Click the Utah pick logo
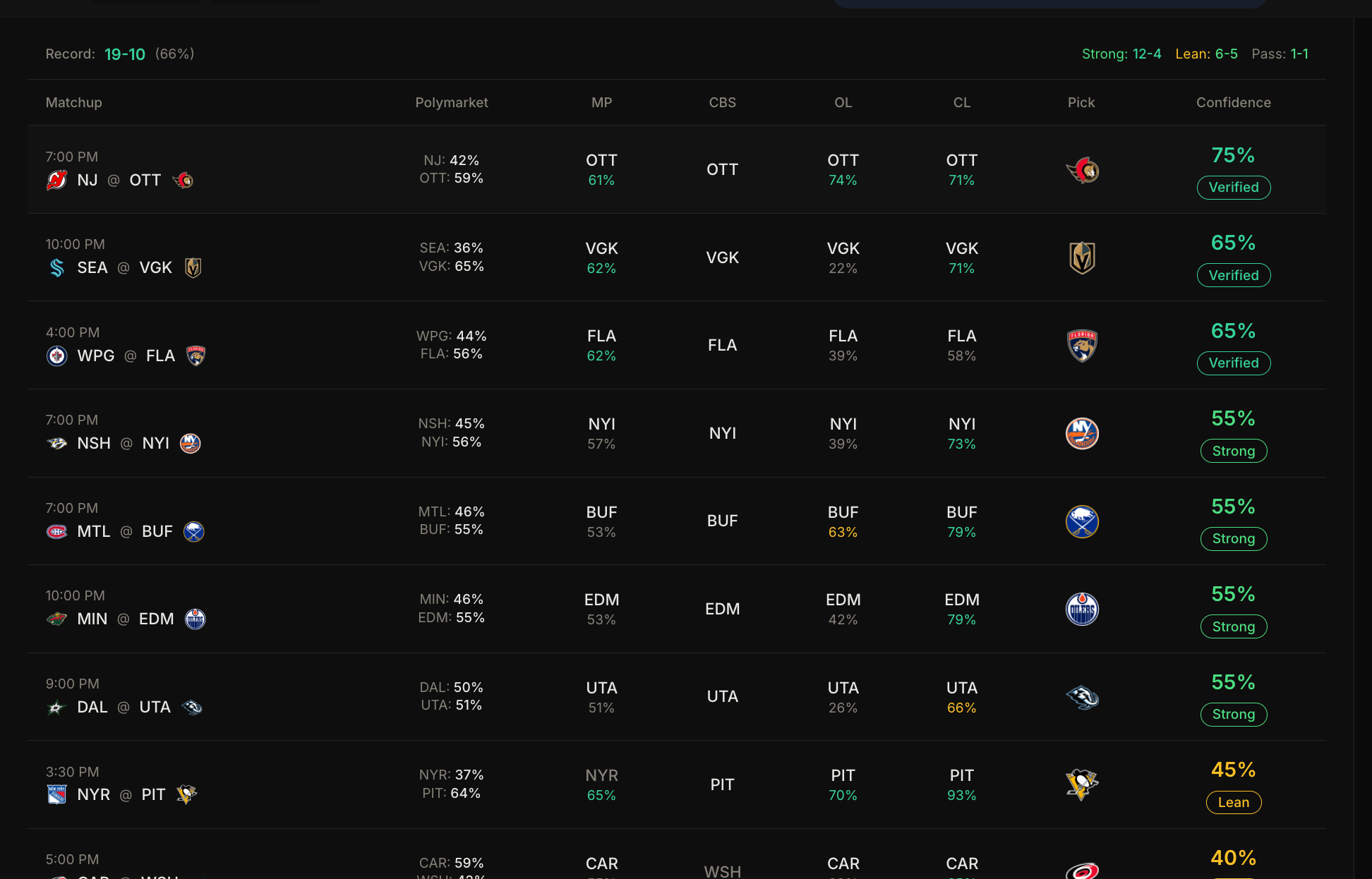Image resolution: width=1372 pixels, height=879 pixels. click(x=1082, y=697)
